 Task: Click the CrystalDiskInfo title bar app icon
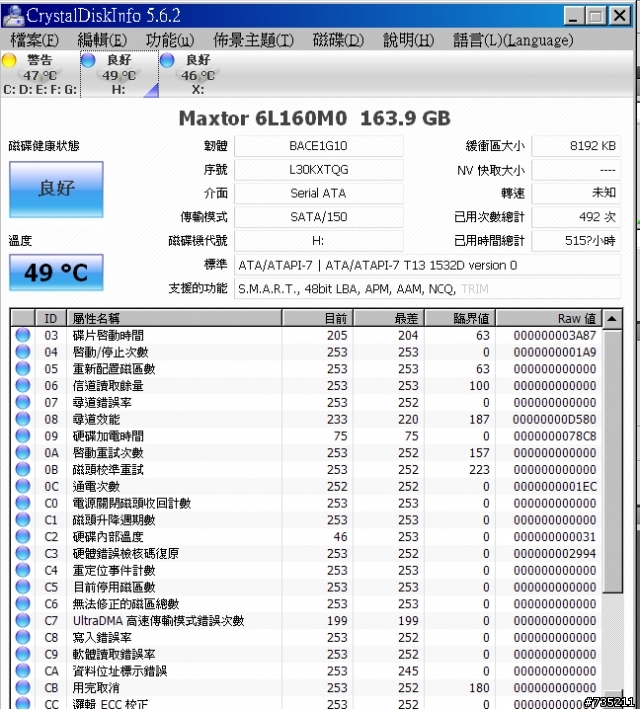click(13, 15)
